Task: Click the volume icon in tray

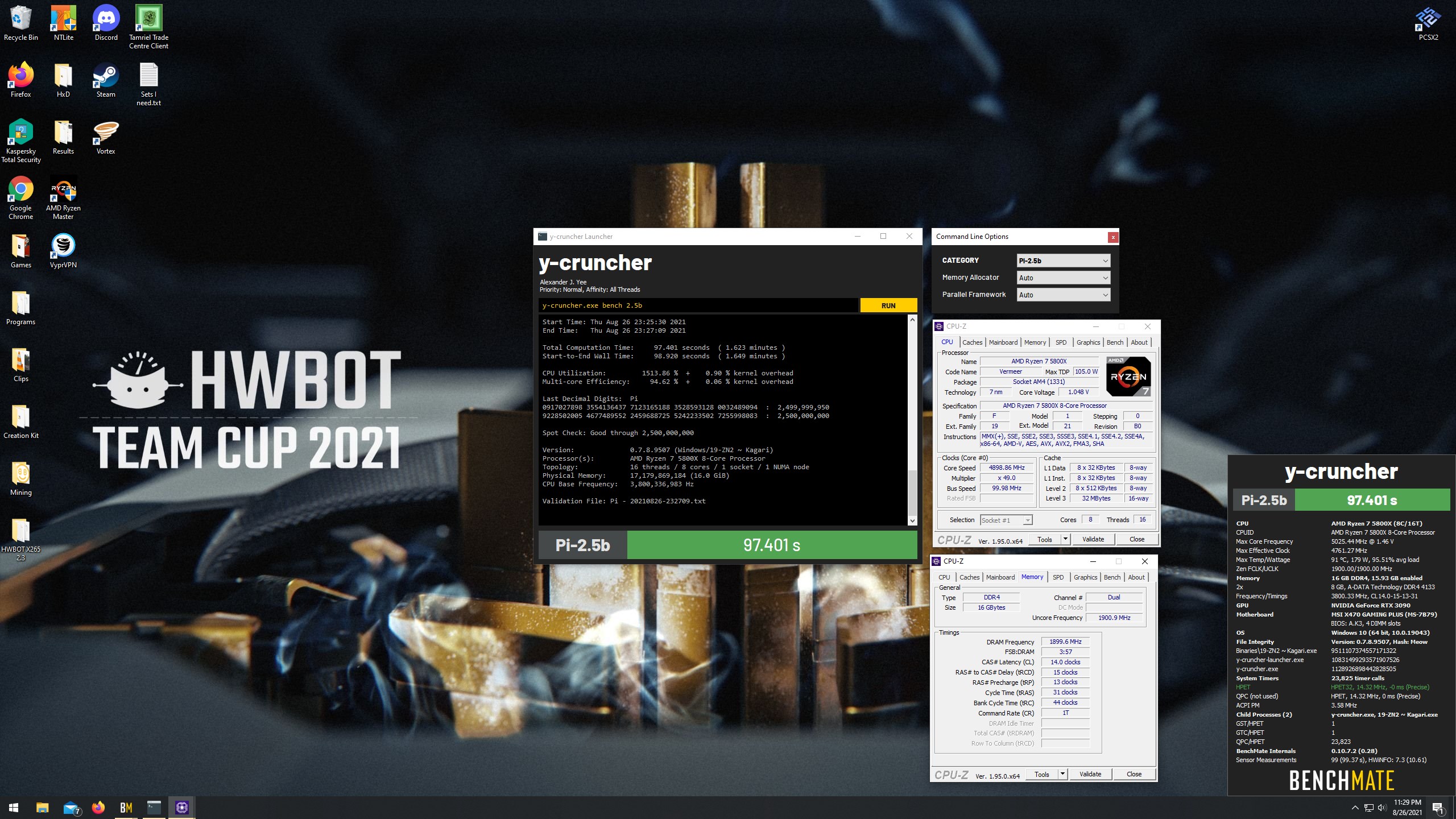Action: pos(1381,807)
